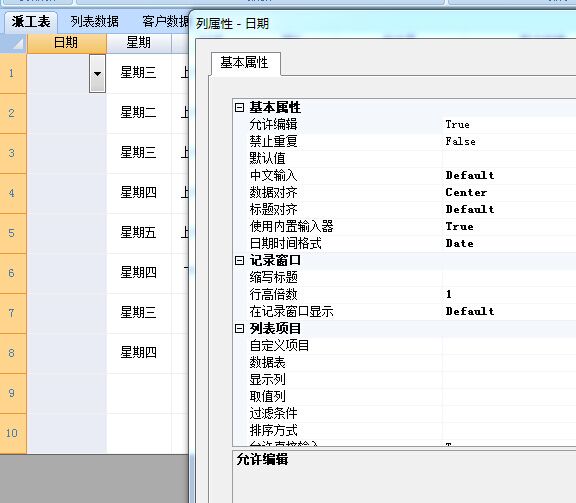Click the Default value of 在记录窗口显示
This screenshot has width=576, height=503.
[470, 312]
